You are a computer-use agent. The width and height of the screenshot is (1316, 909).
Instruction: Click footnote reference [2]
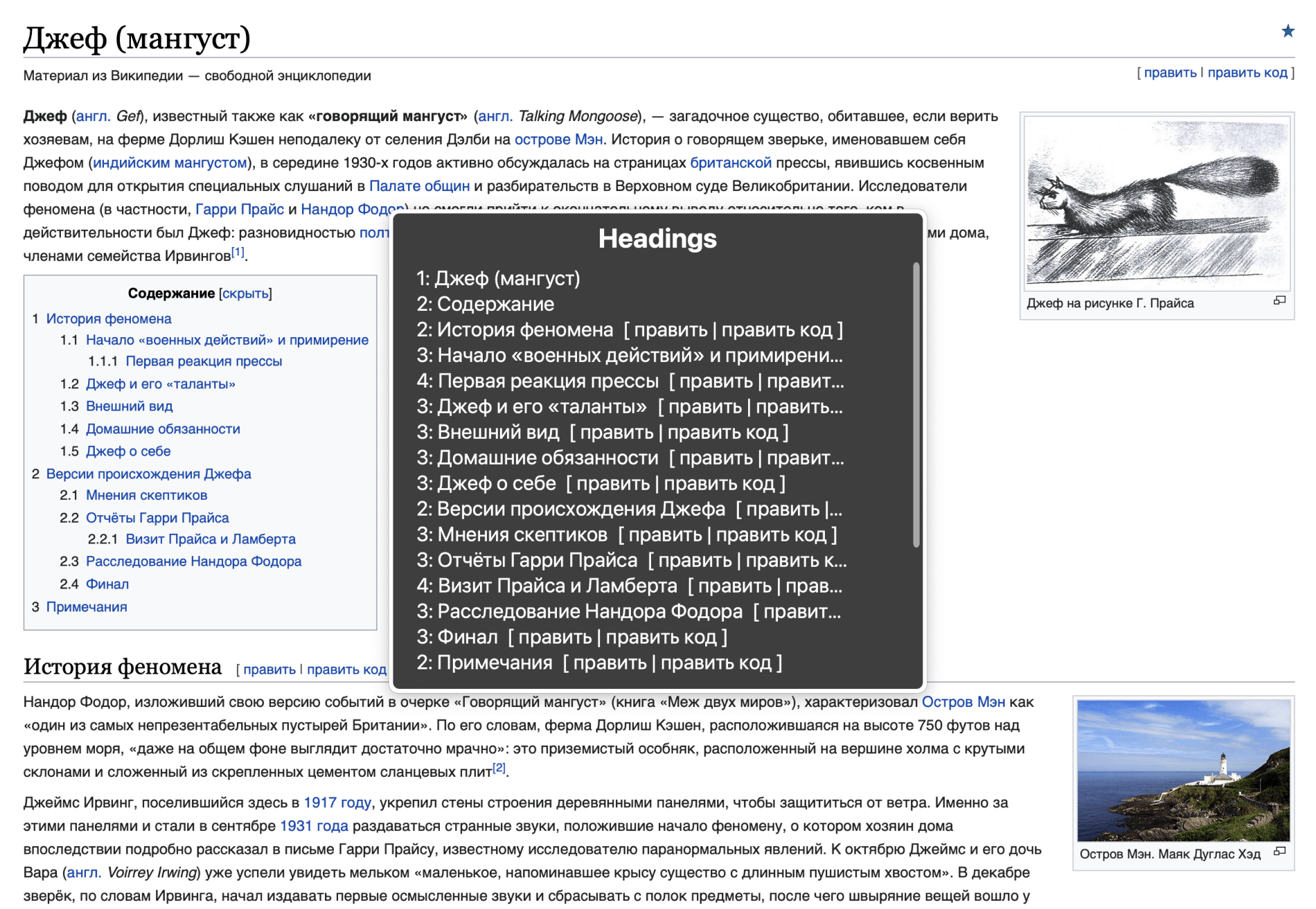click(499, 768)
